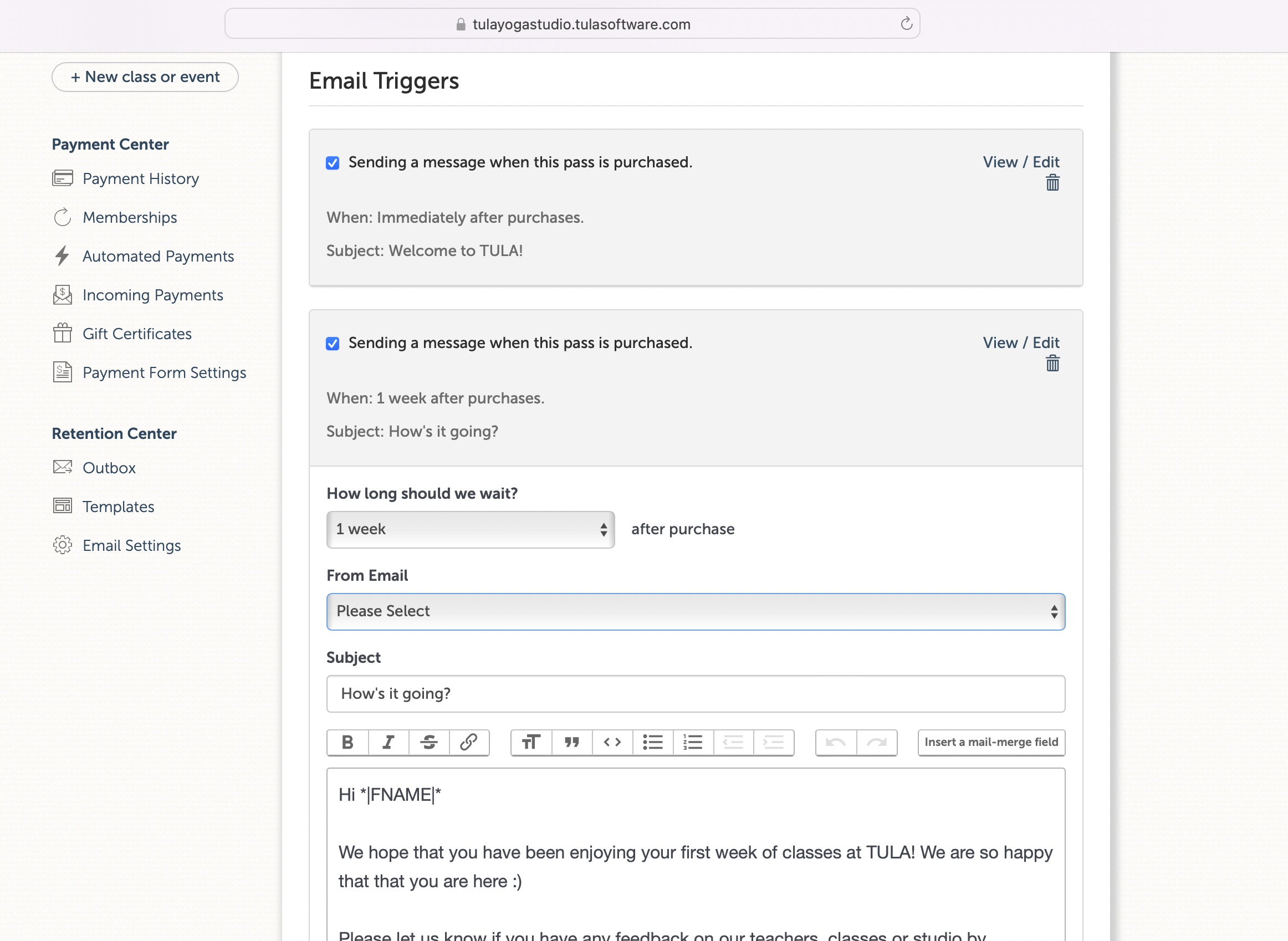
Task: Click New class or event button
Action: [145, 77]
